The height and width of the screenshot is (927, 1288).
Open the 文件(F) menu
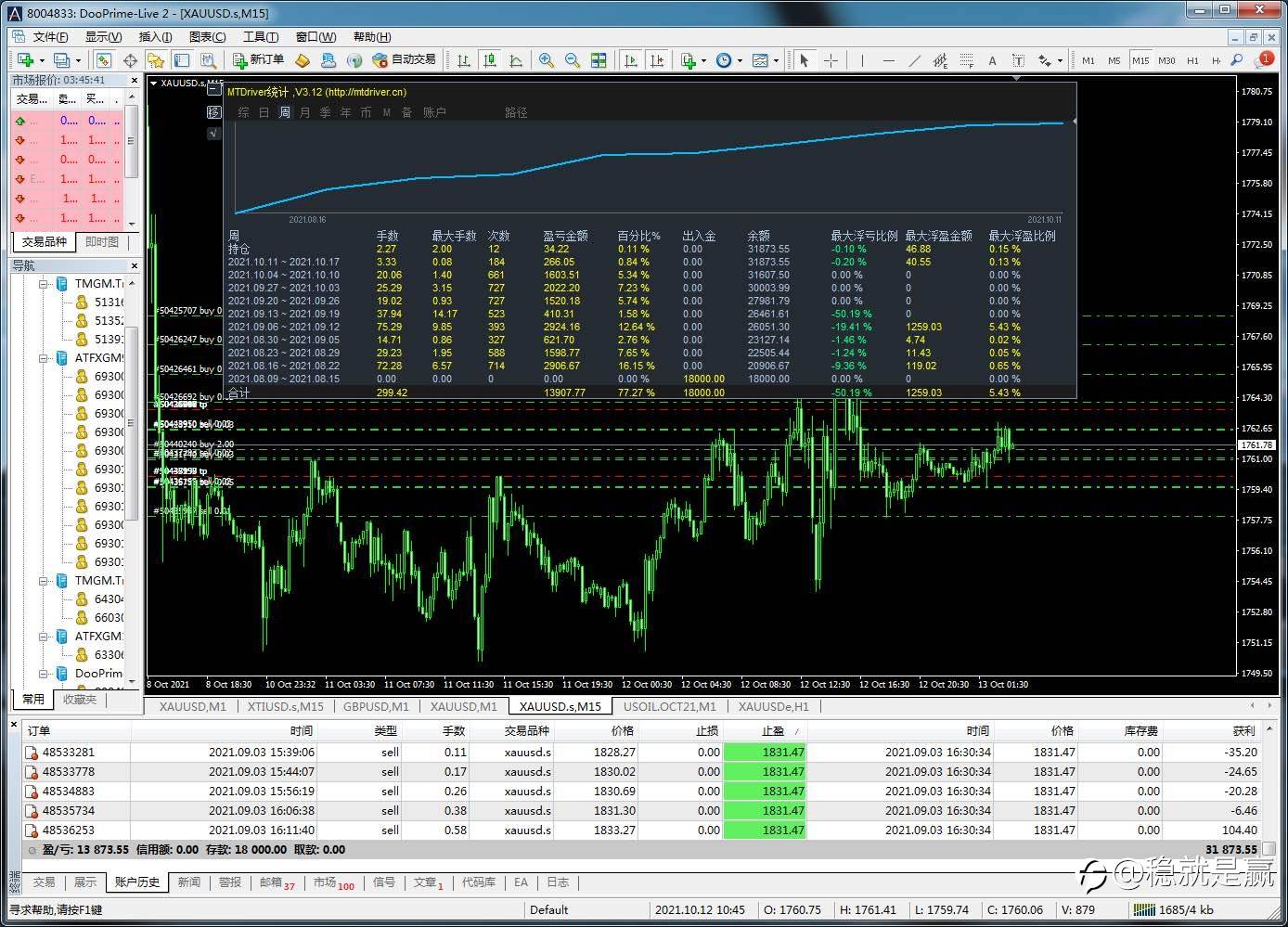pos(50,37)
